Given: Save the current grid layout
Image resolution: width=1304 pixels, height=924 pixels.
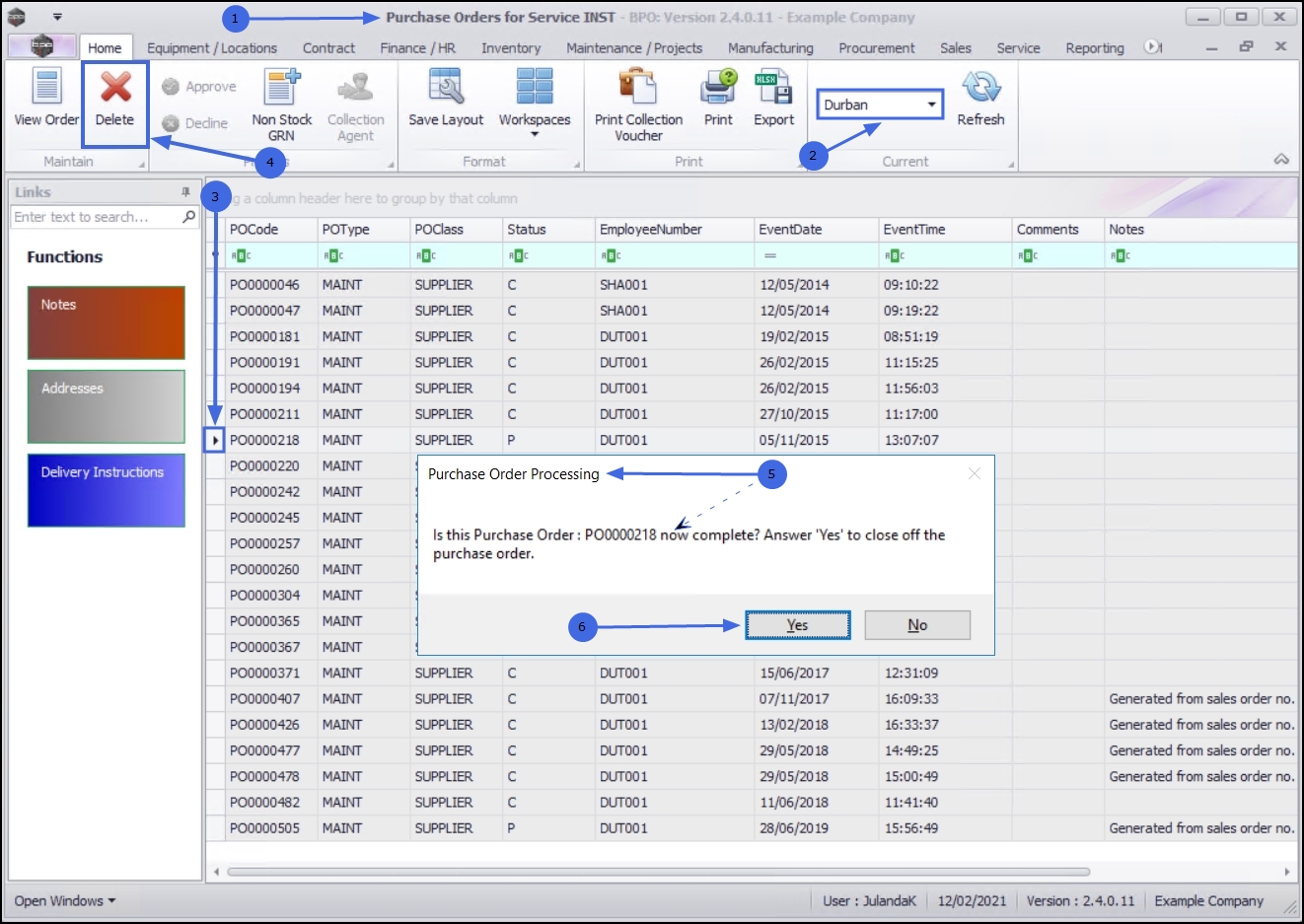Looking at the screenshot, I should point(446,98).
